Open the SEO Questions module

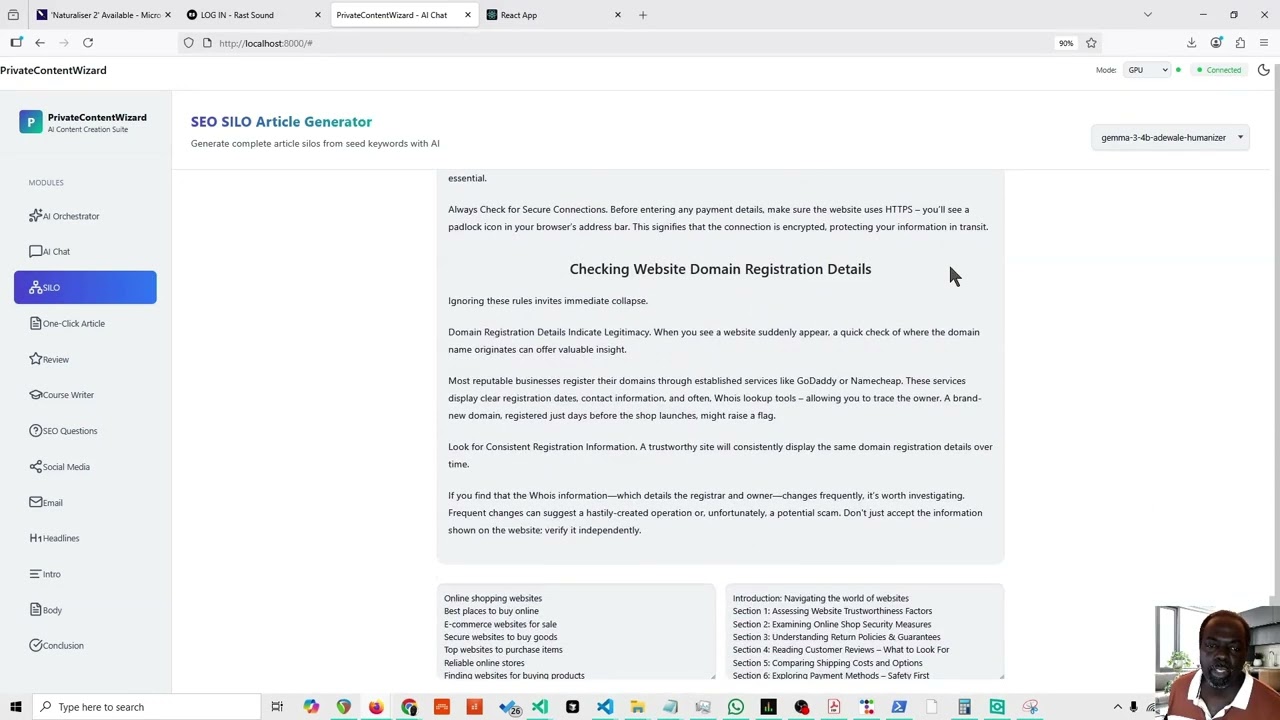click(x=85, y=431)
